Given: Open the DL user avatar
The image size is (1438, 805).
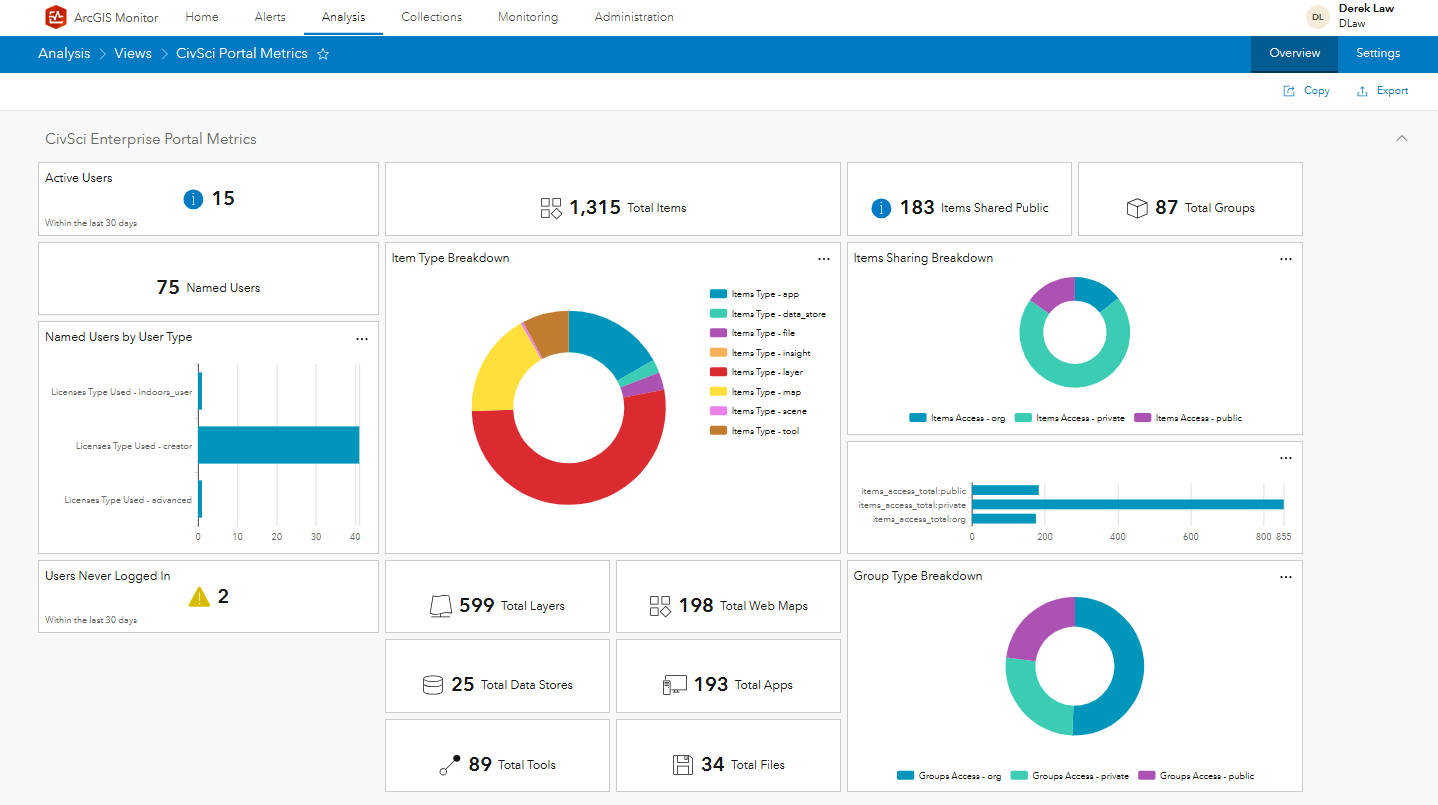Looking at the screenshot, I should click(x=1318, y=17).
